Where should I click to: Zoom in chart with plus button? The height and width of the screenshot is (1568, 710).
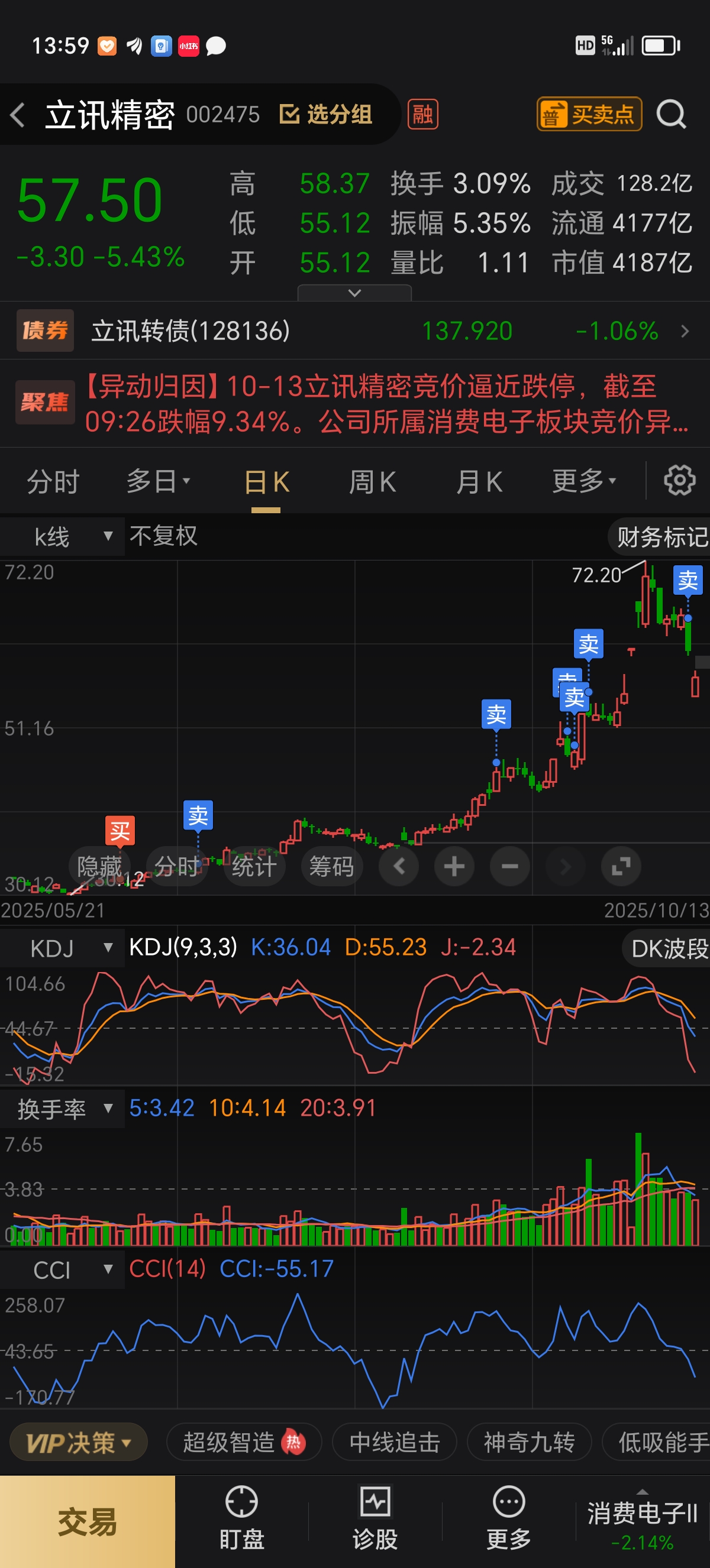pyautogui.click(x=454, y=866)
